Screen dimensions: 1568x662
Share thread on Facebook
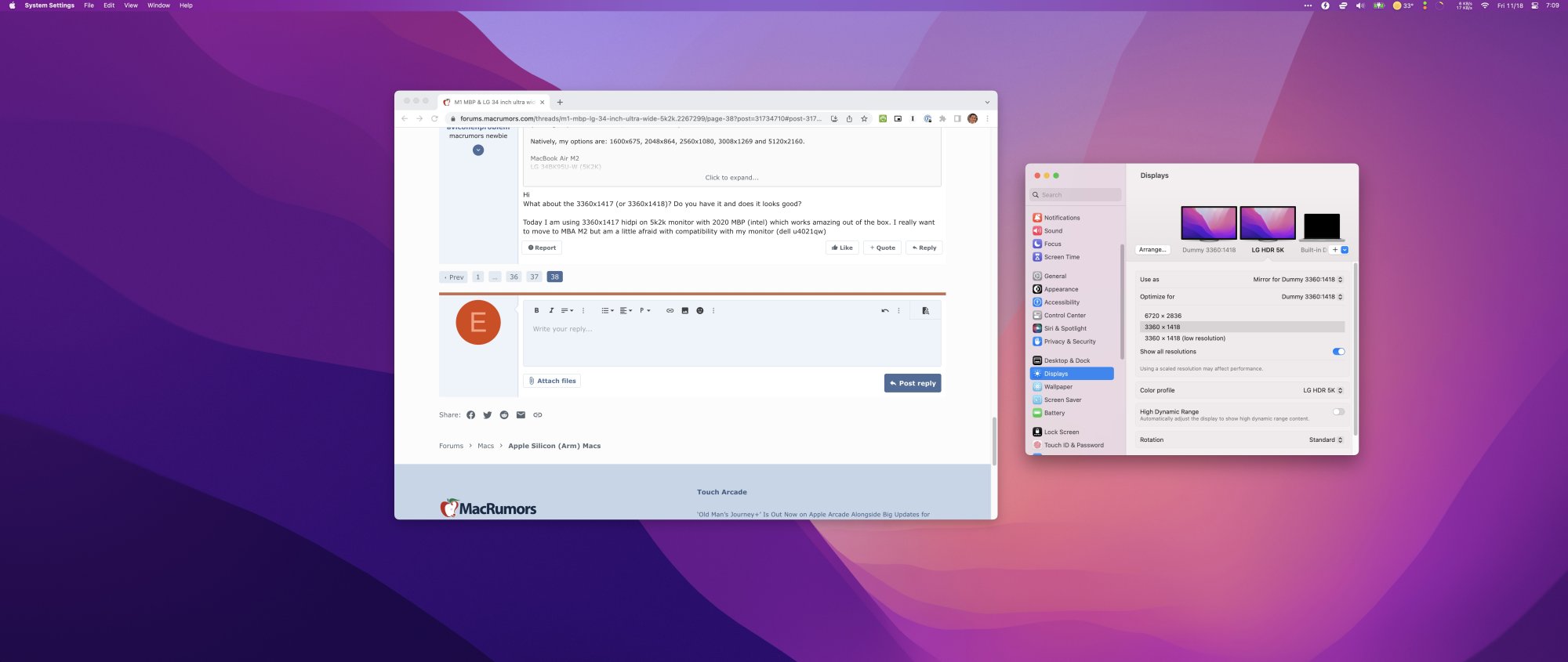(x=470, y=415)
